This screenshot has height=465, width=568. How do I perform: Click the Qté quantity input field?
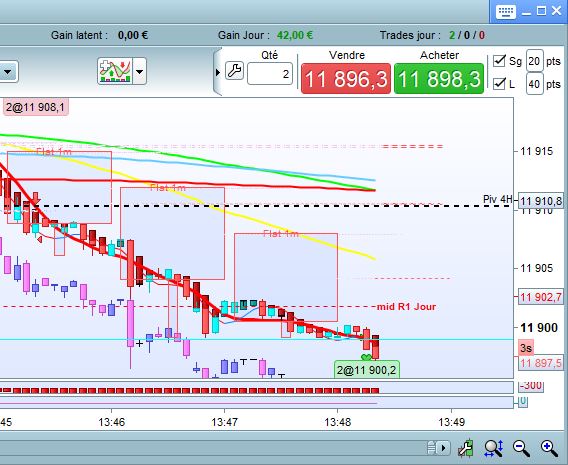pos(270,74)
